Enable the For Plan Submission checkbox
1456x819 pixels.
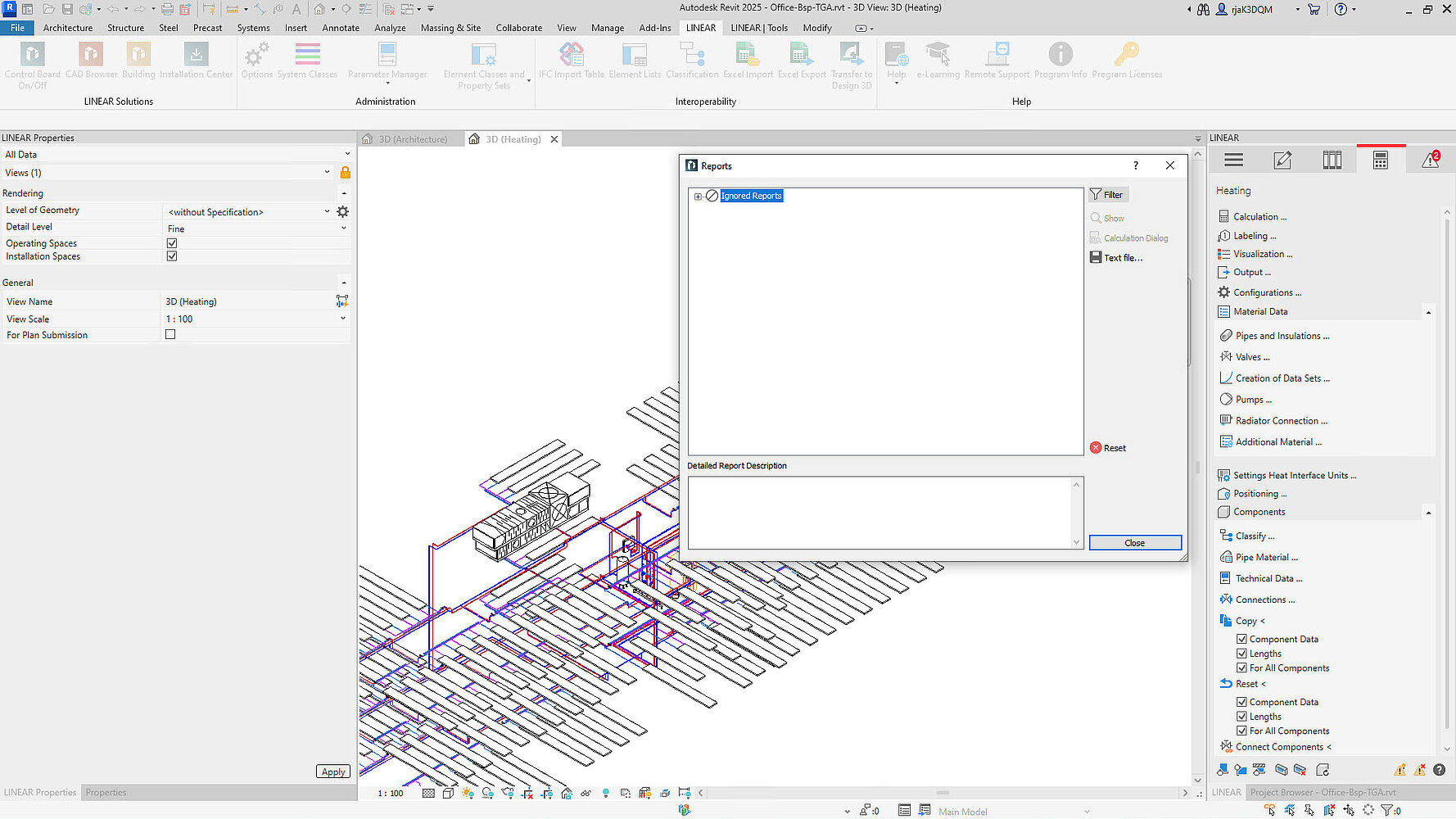[x=170, y=335]
